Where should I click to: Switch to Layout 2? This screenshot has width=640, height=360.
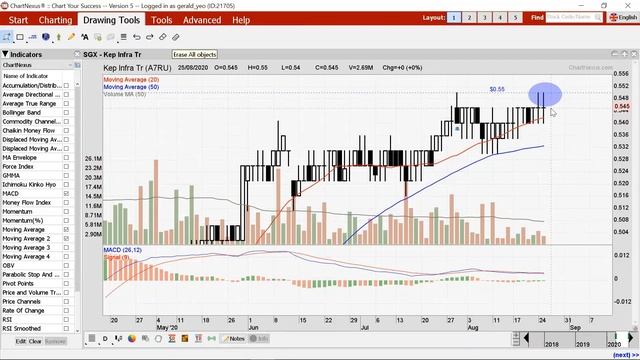click(x=469, y=18)
